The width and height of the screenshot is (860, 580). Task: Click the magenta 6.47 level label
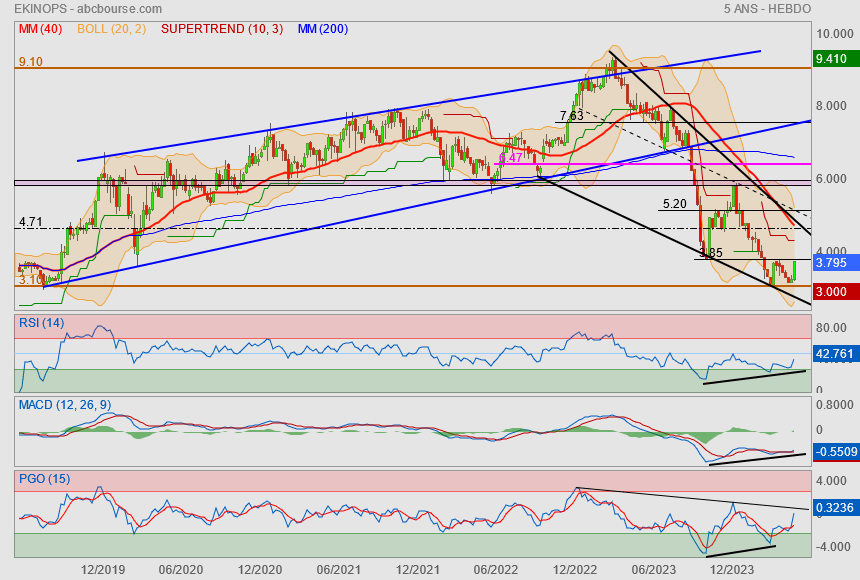511,158
